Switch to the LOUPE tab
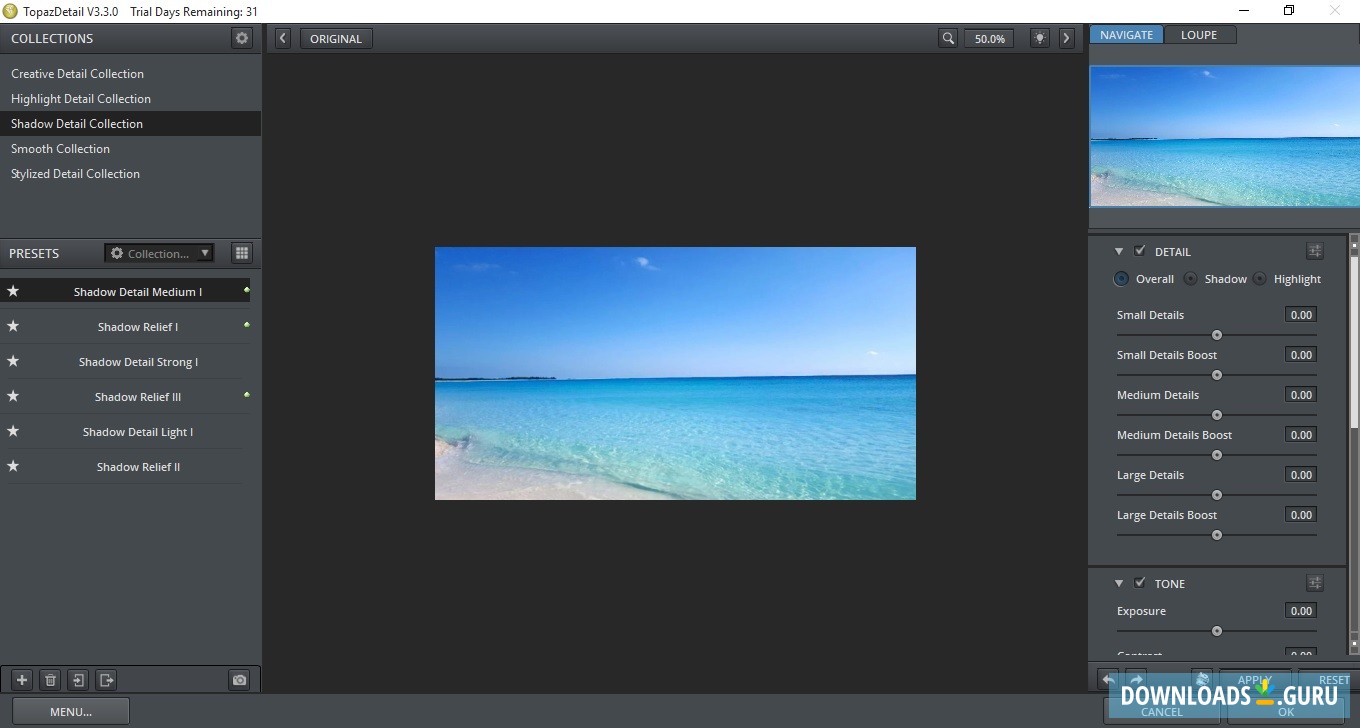Viewport: 1360px width, 728px height. pyautogui.click(x=1199, y=35)
